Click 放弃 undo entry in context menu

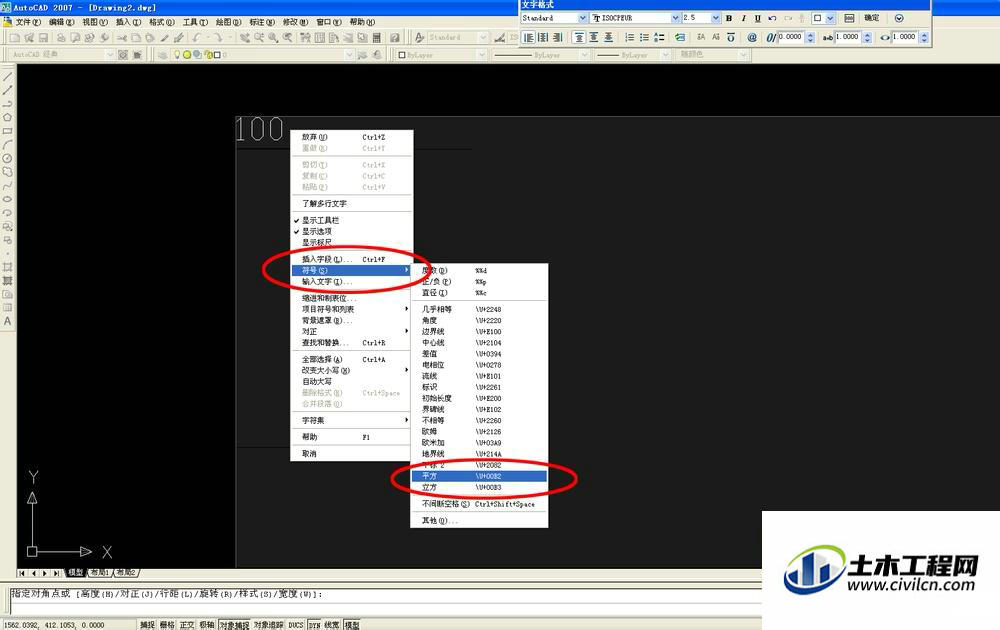pyautogui.click(x=351, y=137)
